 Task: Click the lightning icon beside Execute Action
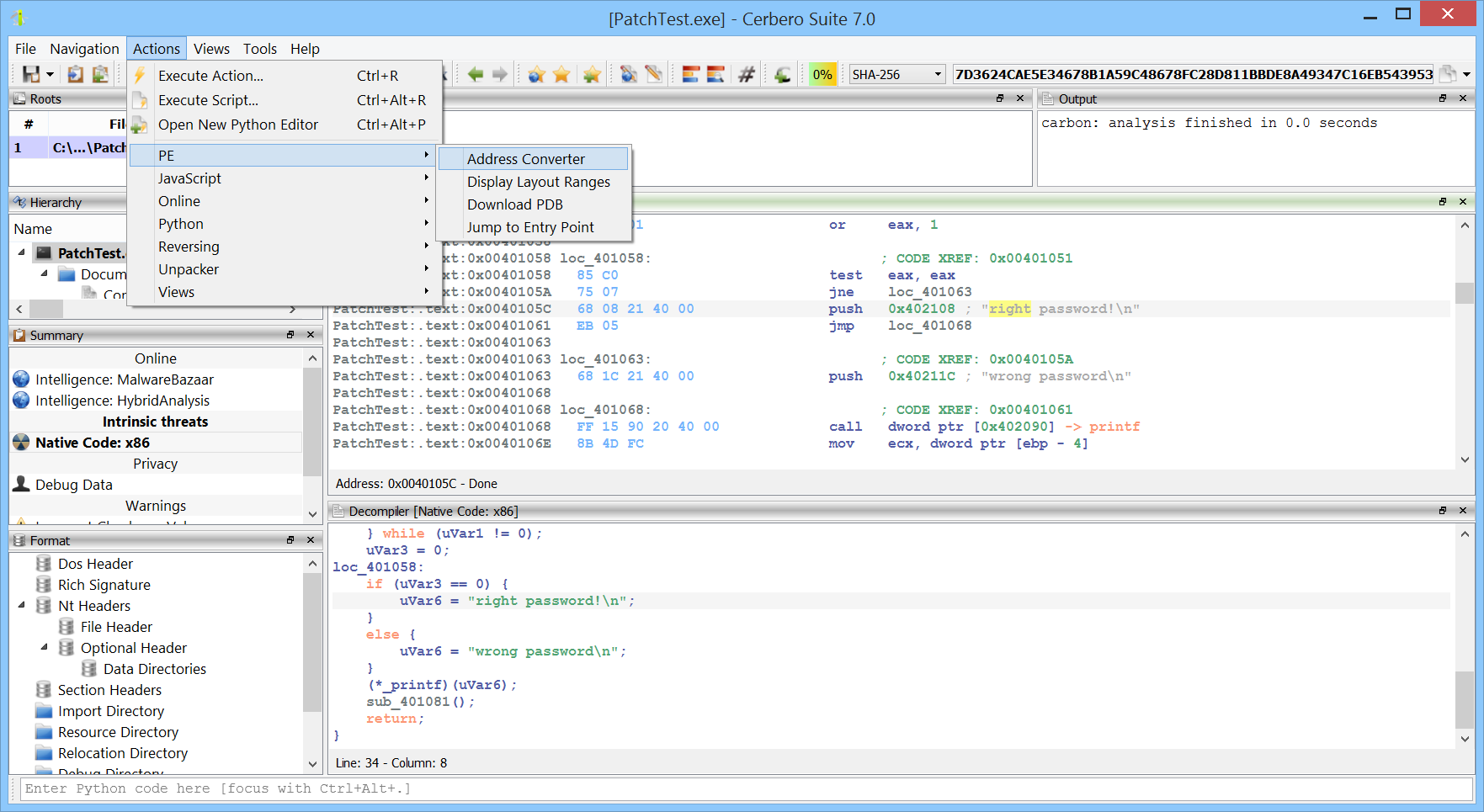click(140, 76)
